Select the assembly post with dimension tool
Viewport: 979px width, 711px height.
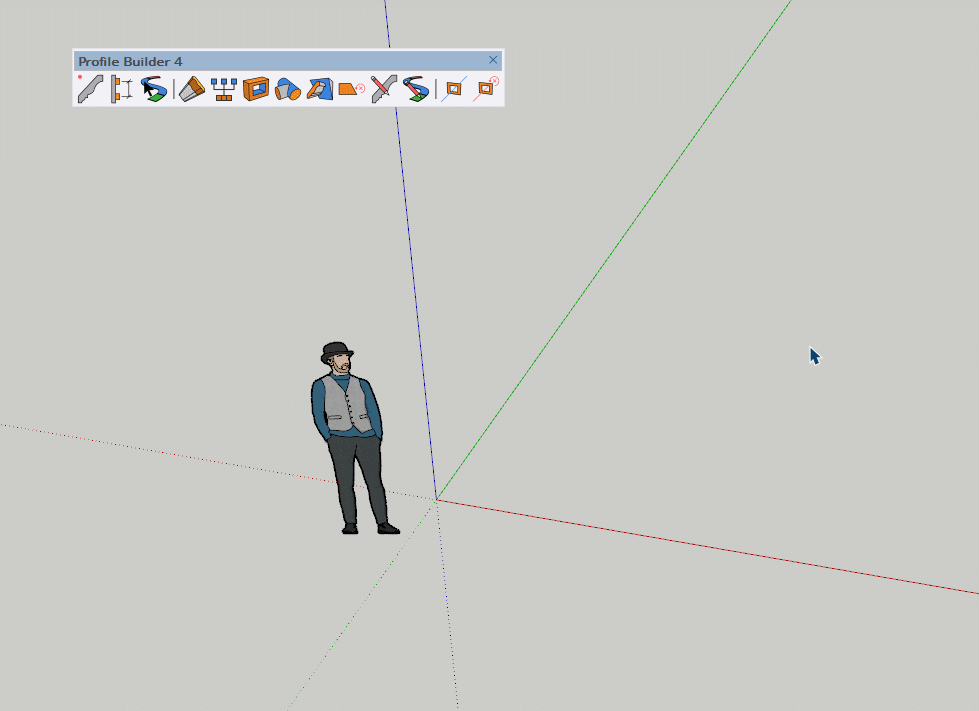point(122,89)
